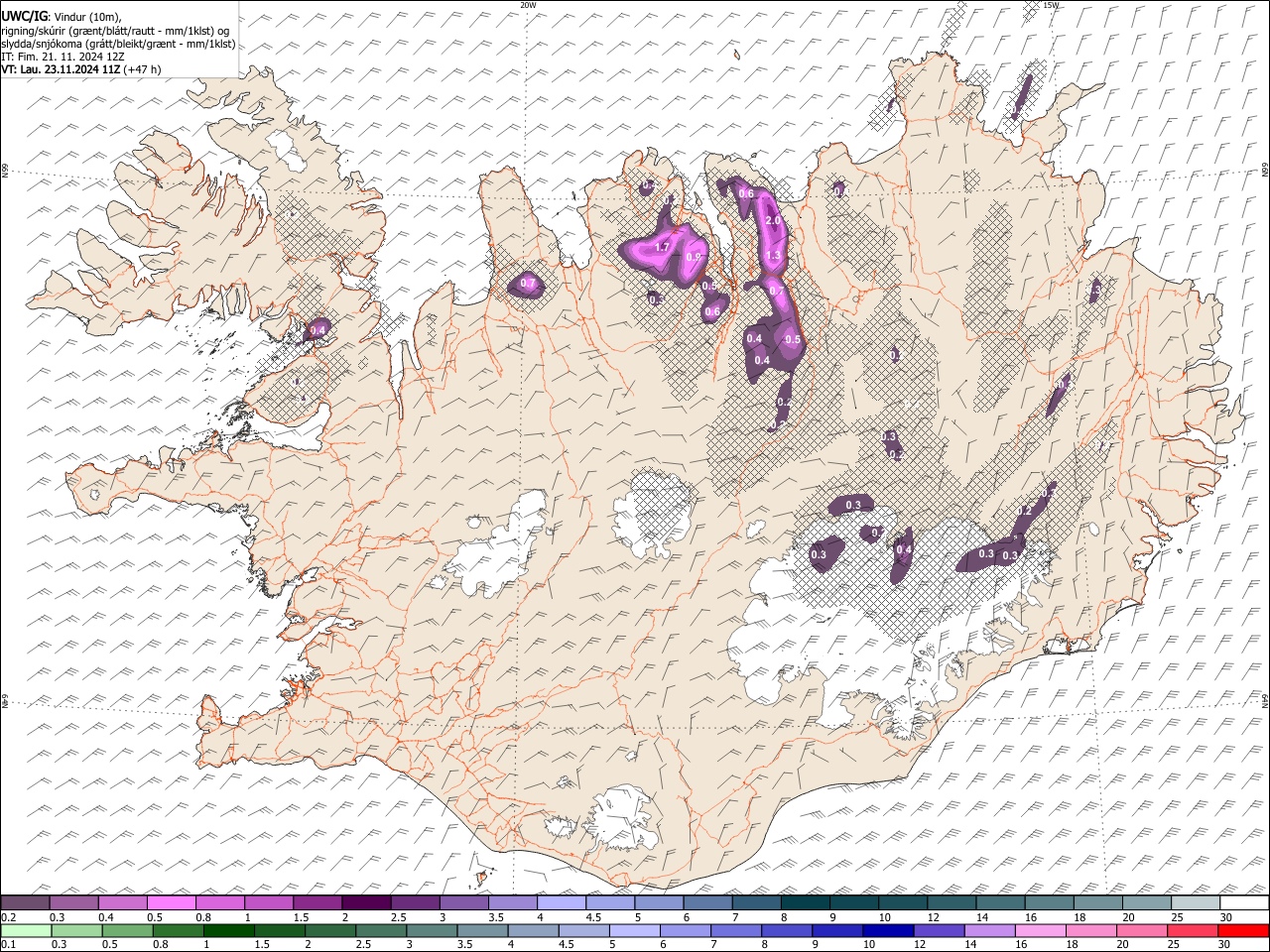Screen dimensions: 1270x952
Task: Click the Langjökull glacier white area
Action: (x=501, y=550)
